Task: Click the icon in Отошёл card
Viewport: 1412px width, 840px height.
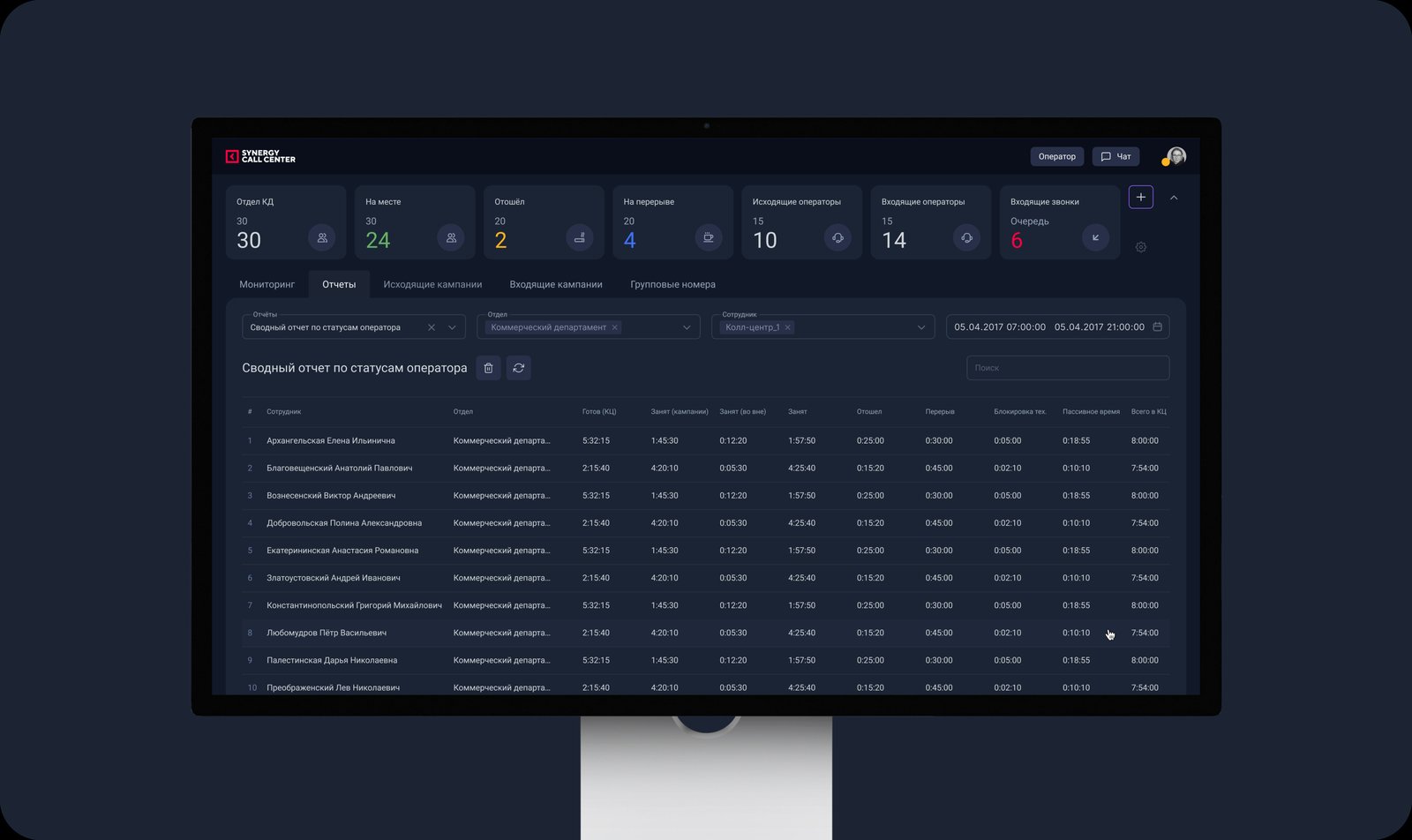Action: click(580, 237)
